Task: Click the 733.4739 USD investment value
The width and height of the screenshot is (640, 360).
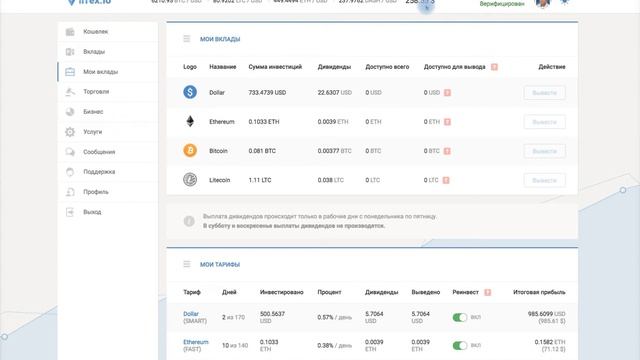Action: (267, 93)
